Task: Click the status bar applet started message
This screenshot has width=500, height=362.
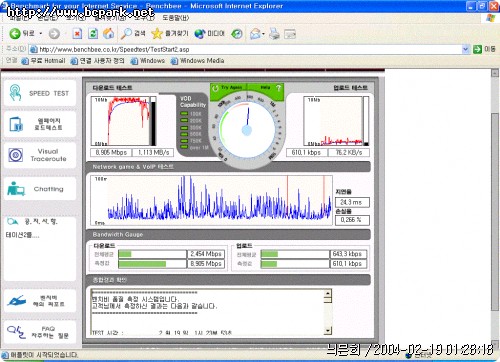Action: (40, 355)
